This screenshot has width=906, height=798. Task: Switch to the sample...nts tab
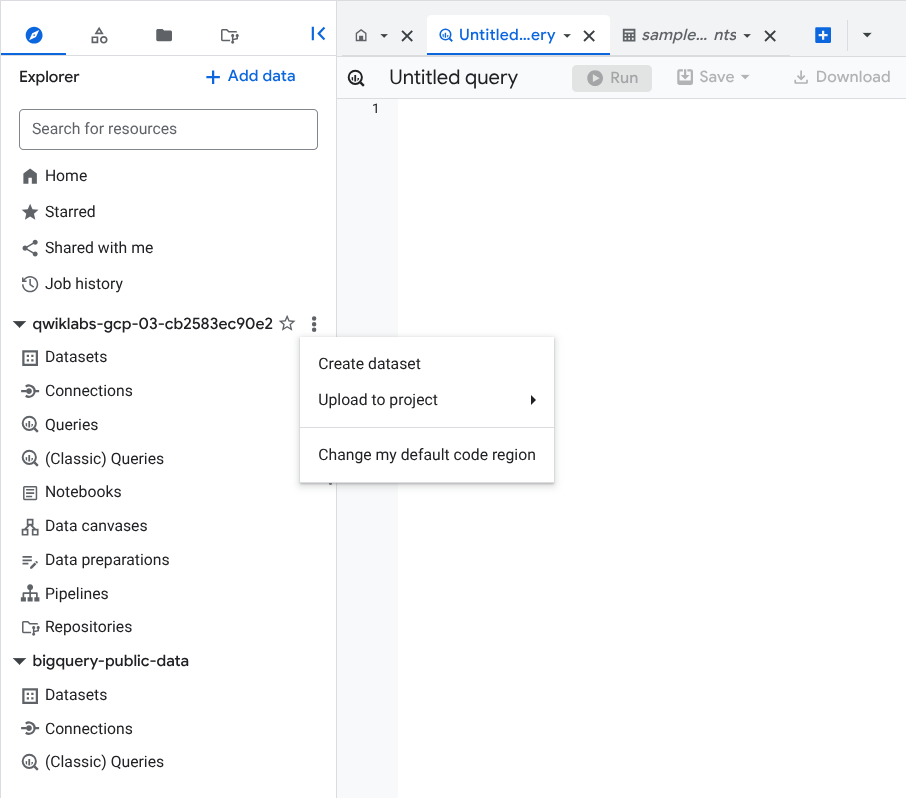686,34
